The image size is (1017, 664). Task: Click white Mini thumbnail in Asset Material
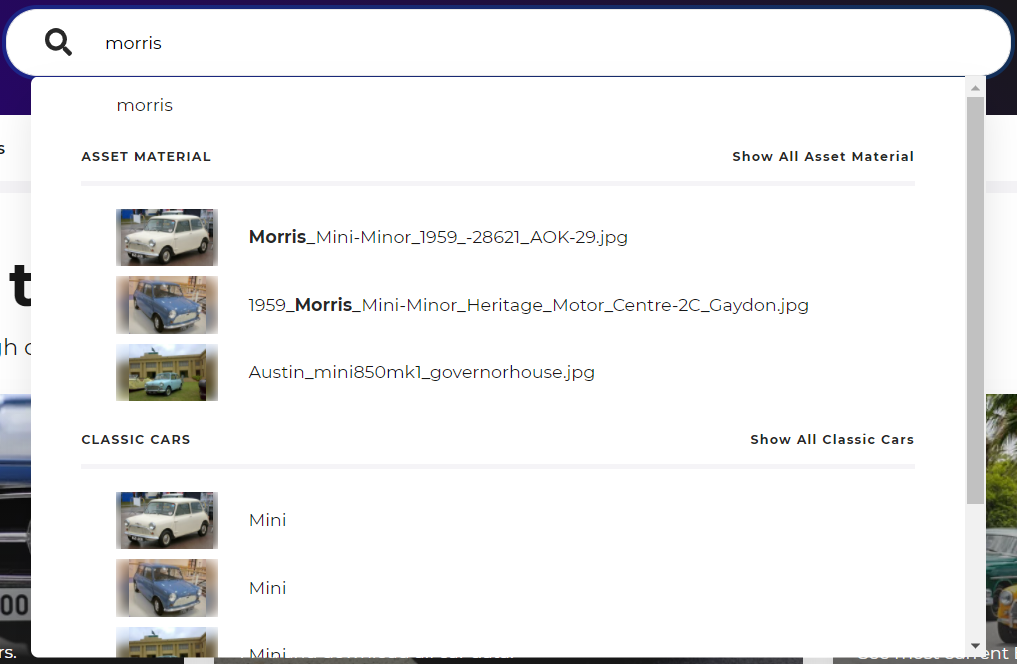click(x=167, y=237)
